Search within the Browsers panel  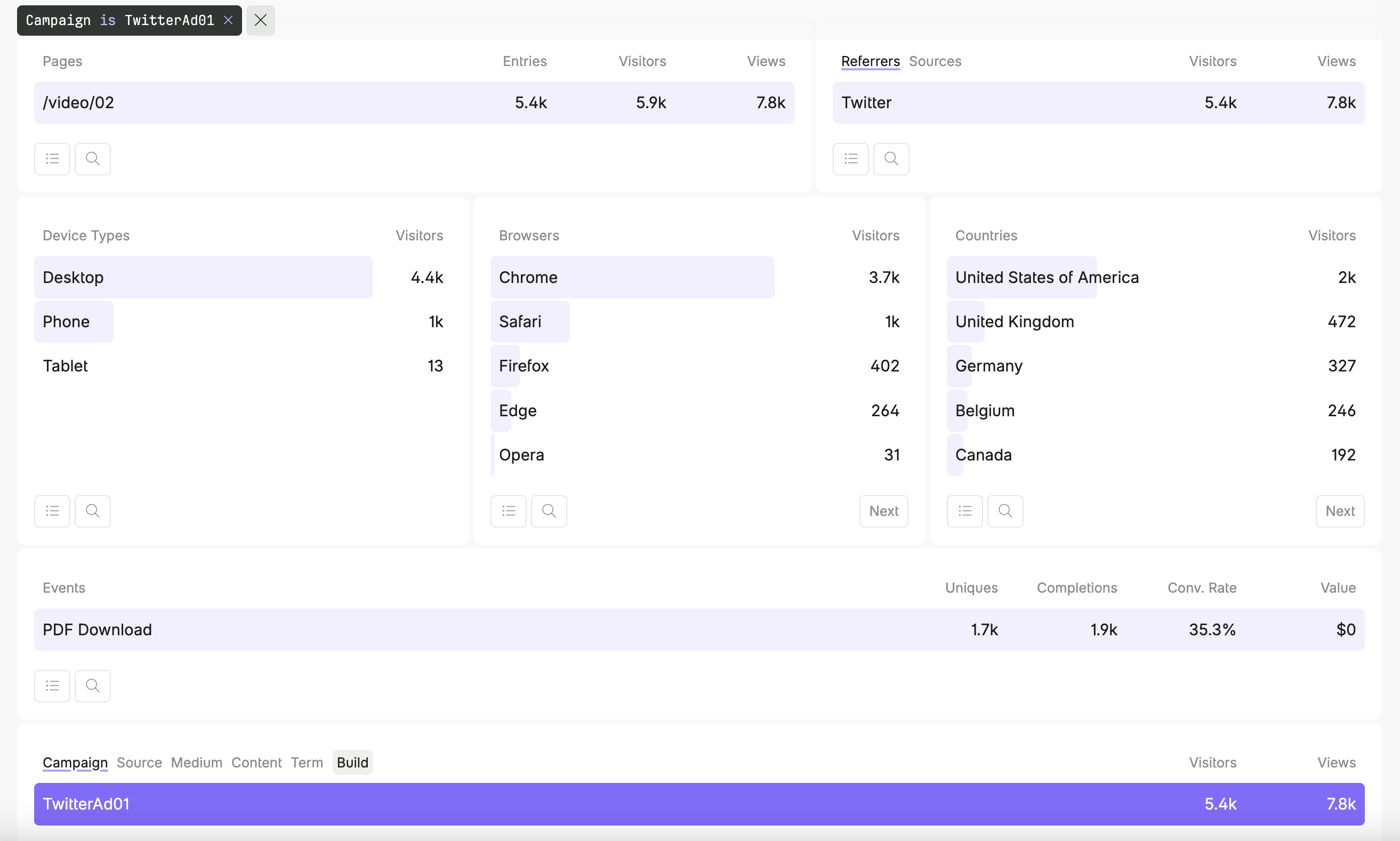(548, 511)
